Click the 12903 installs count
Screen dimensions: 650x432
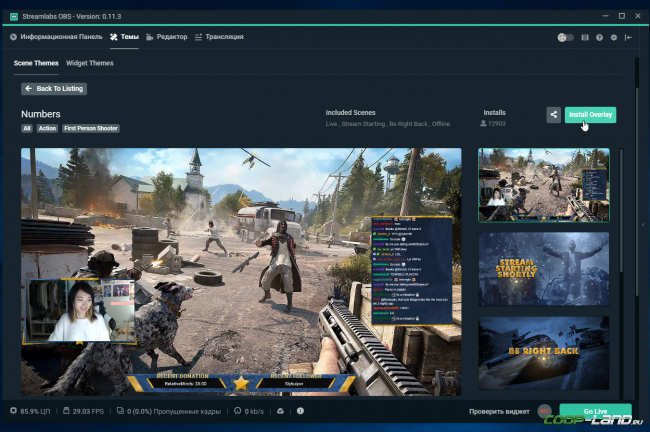tap(497, 124)
